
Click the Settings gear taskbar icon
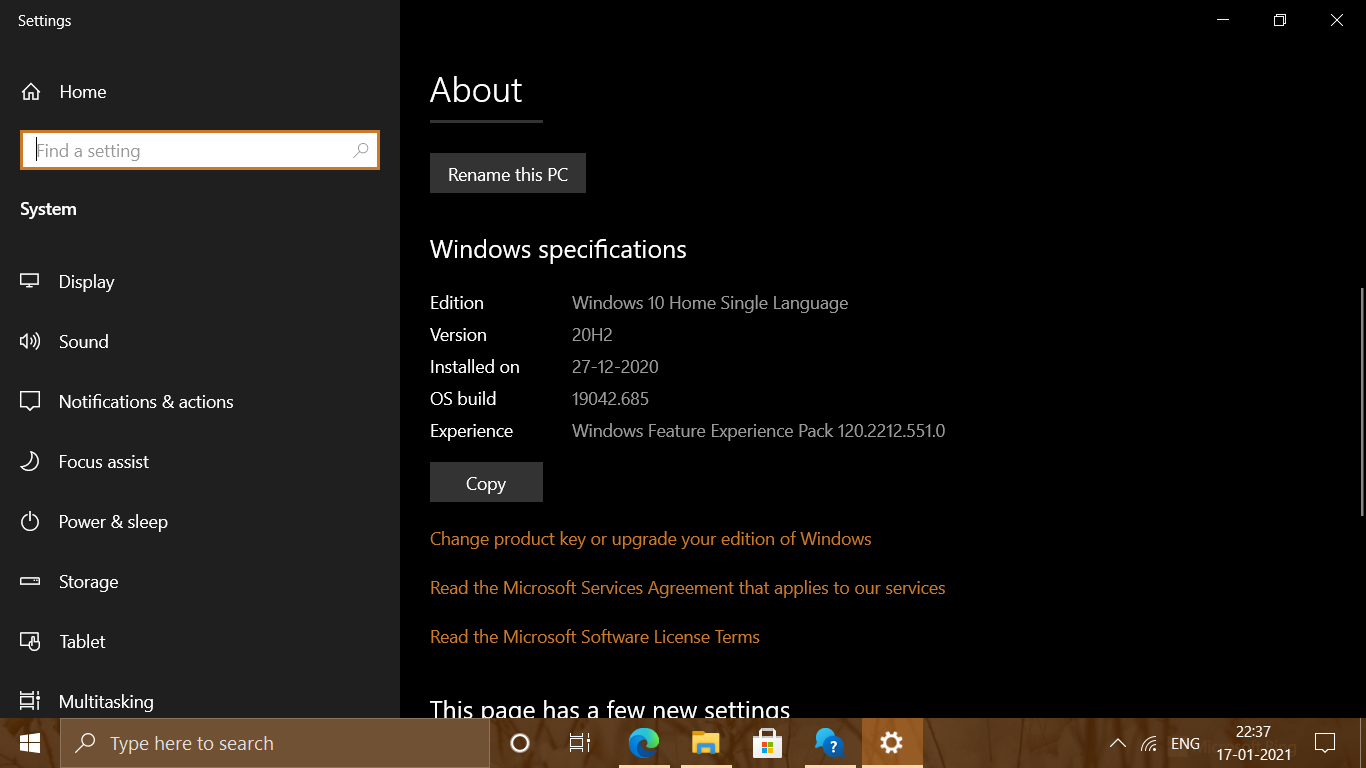click(x=891, y=743)
